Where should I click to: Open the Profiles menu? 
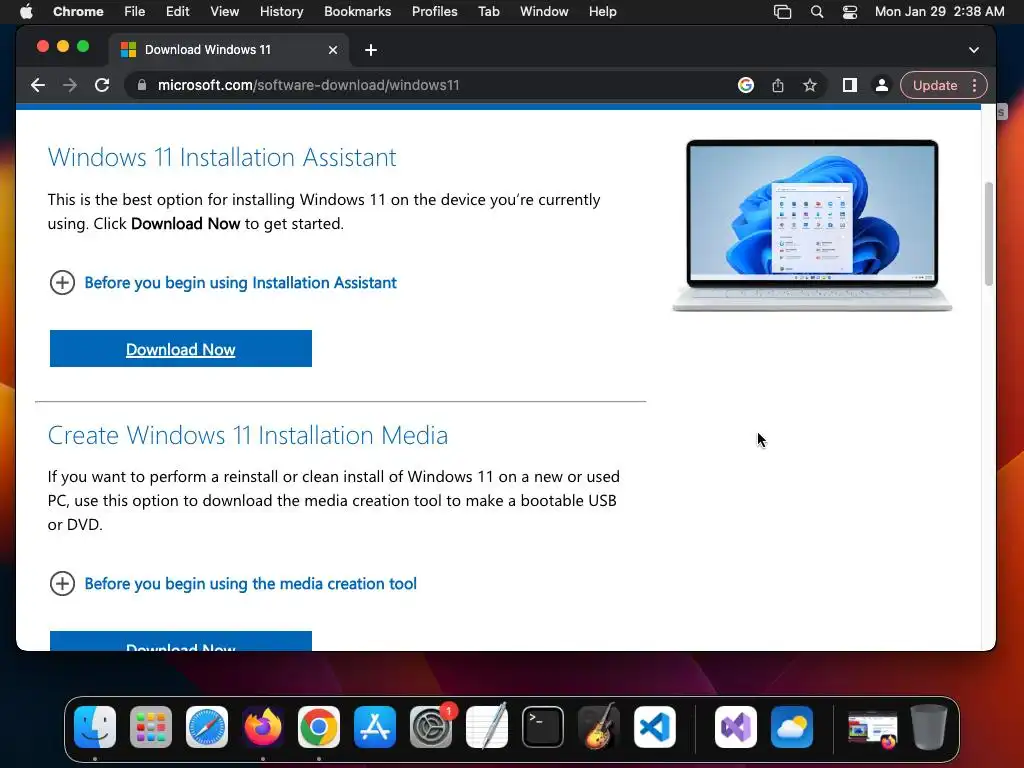click(x=434, y=12)
